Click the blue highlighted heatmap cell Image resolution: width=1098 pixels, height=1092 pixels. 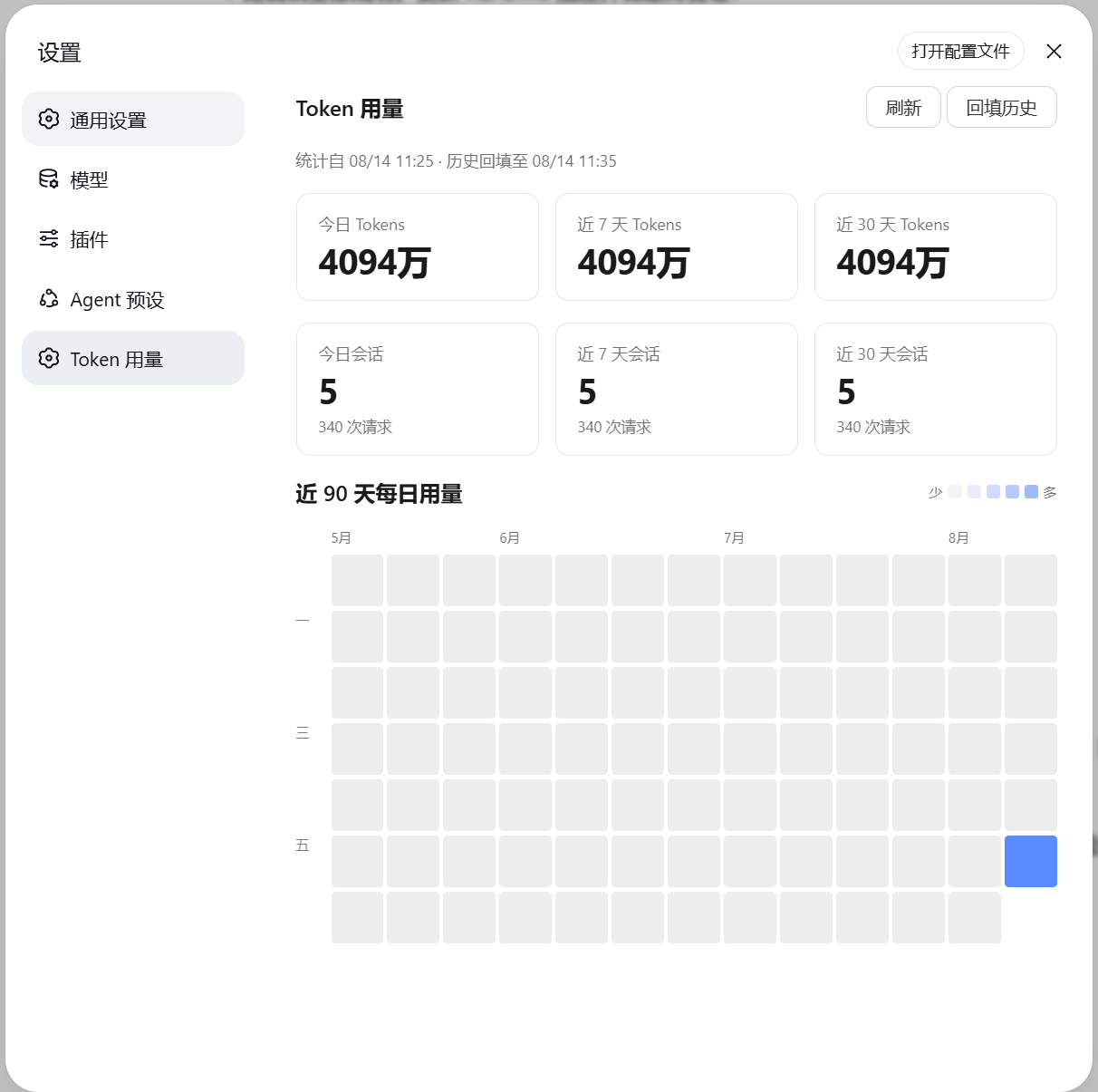click(1031, 861)
